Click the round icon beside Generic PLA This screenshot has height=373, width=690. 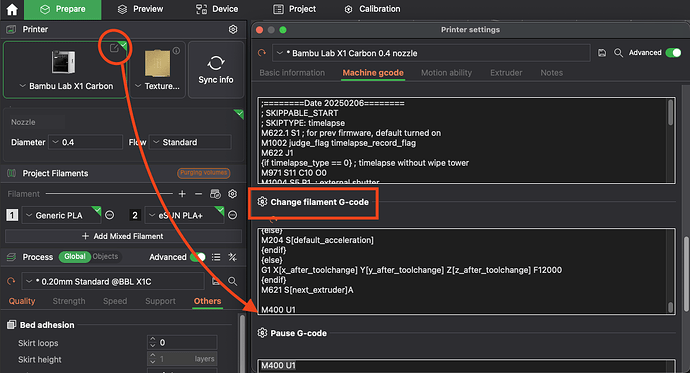click(110, 215)
